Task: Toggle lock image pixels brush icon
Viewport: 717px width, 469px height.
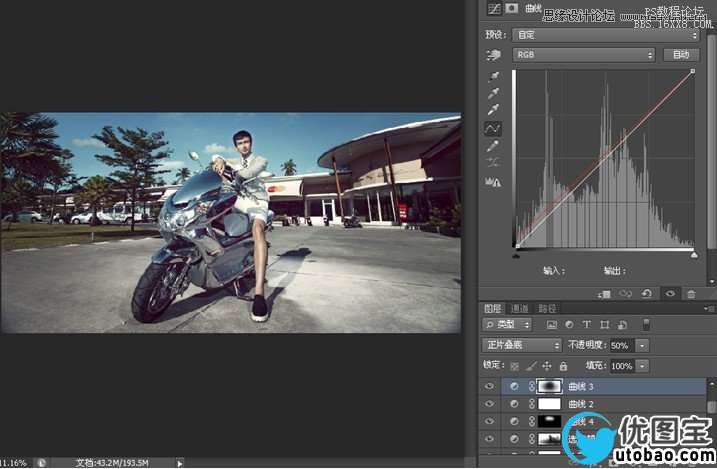Action: click(x=531, y=366)
